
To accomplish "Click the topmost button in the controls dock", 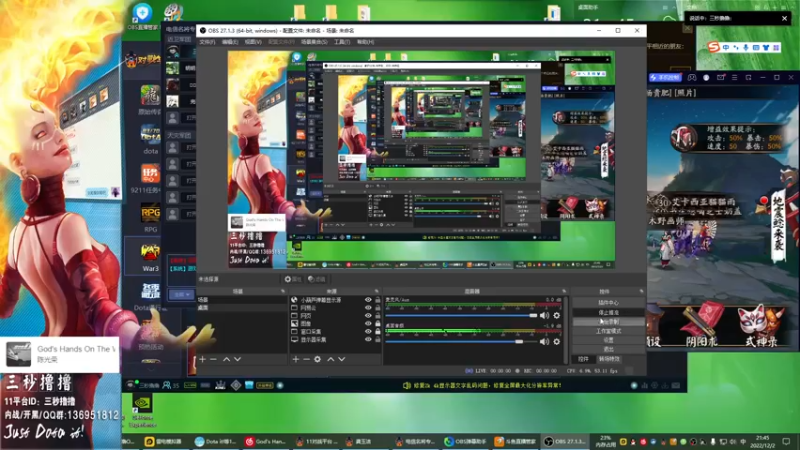I will pyautogui.click(x=608, y=303).
